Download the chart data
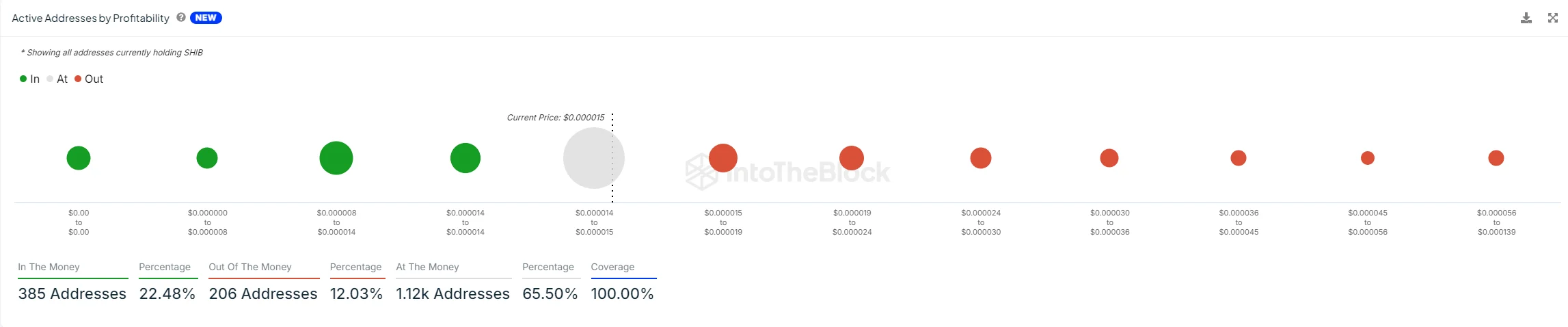 pyautogui.click(x=1526, y=18)
